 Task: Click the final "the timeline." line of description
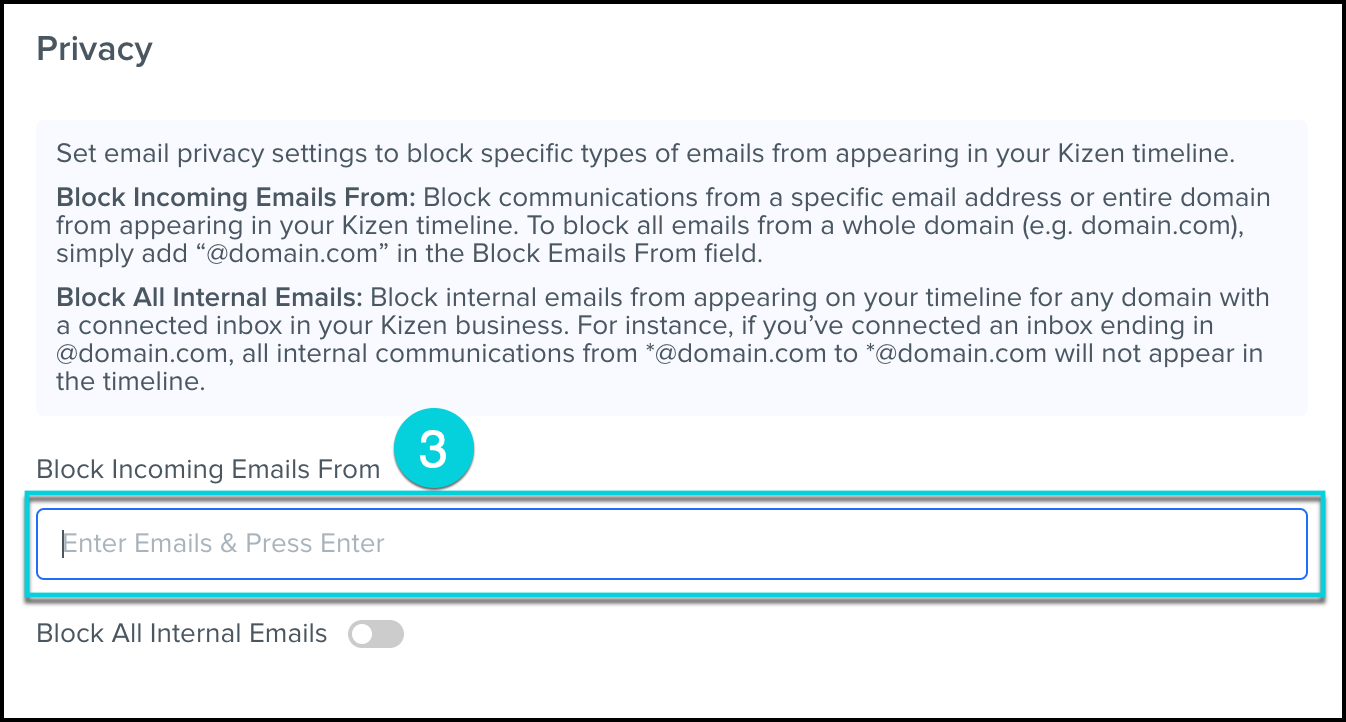[130, 382]
